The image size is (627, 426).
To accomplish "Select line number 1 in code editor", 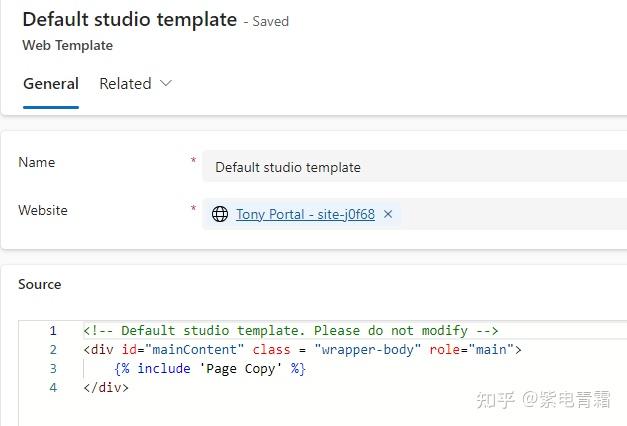I will pyautogui.click(x=53, y=331).
